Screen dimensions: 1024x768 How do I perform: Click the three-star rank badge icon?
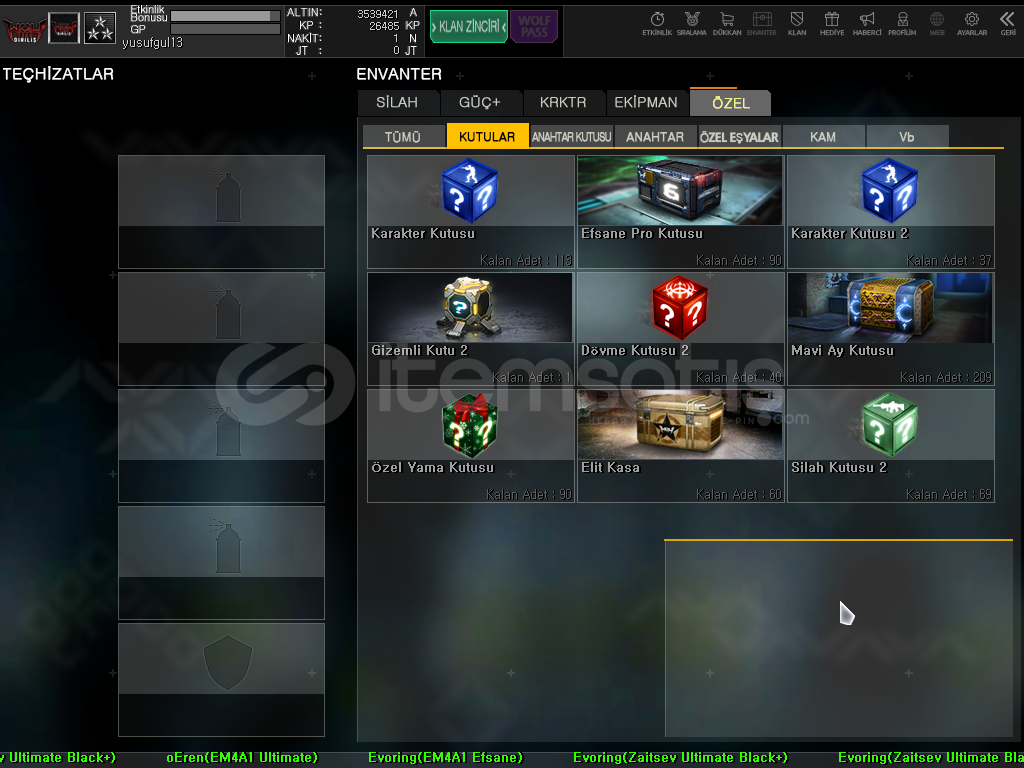100,28
